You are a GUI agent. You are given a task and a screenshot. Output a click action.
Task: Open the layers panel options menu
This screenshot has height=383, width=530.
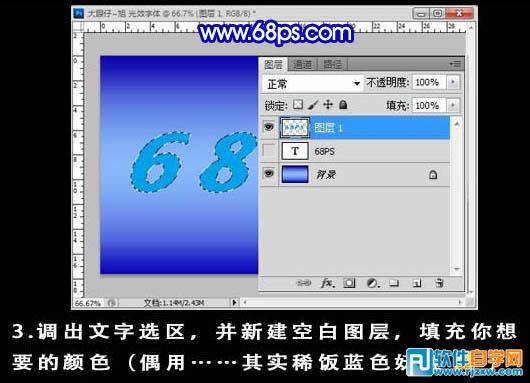[x=455, y=64]
